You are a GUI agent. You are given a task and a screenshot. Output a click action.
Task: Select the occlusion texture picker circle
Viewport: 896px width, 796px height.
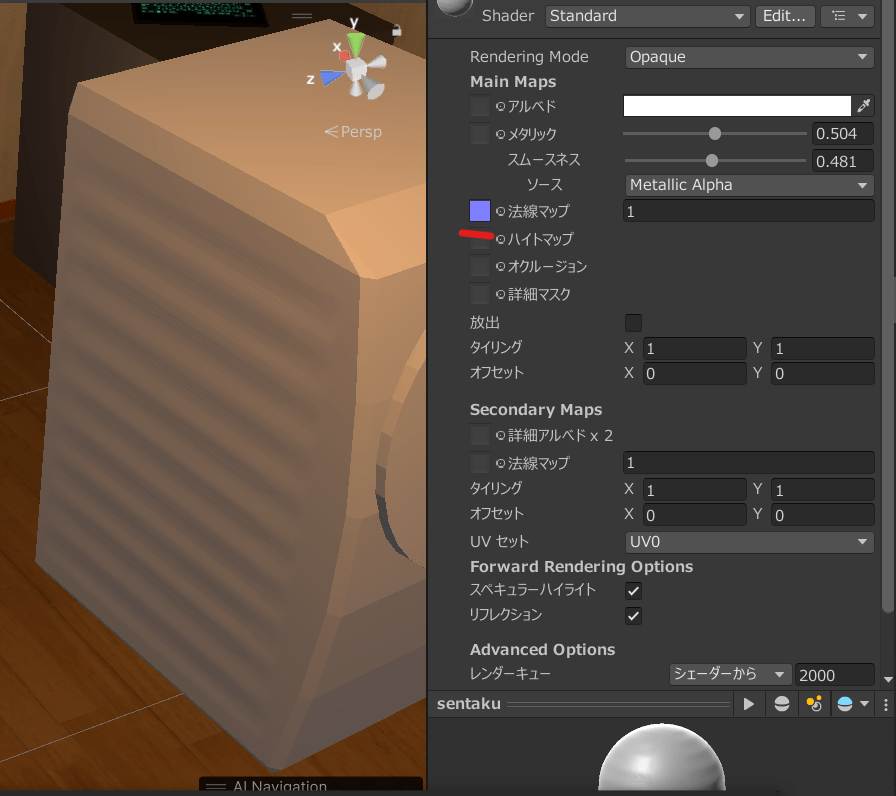[x=501, y=266]
